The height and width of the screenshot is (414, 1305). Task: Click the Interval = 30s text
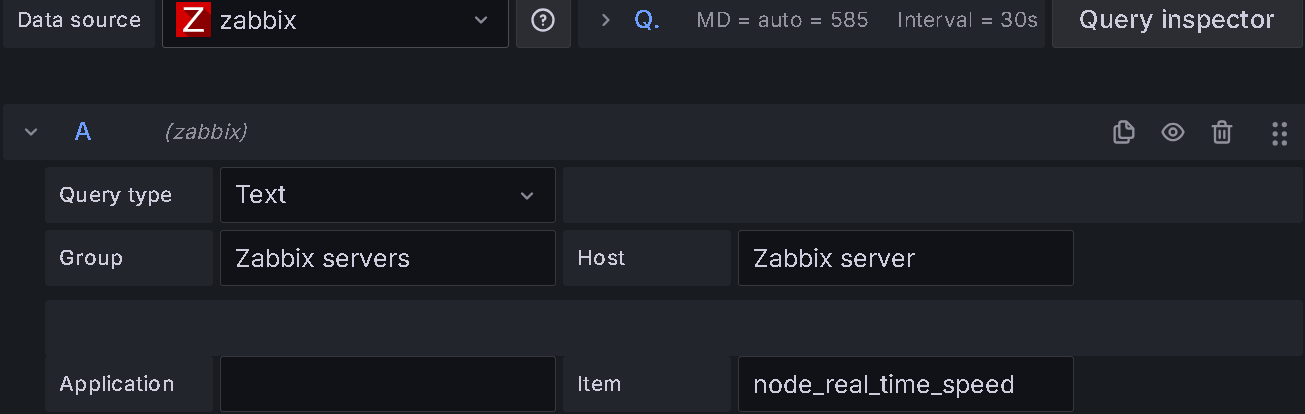967,20
